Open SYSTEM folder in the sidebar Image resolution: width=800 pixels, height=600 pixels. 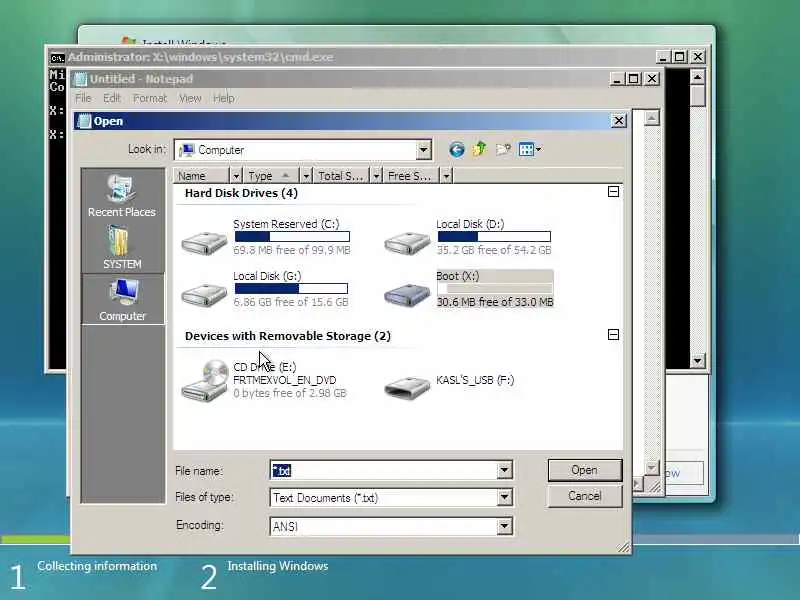(122, 248)
